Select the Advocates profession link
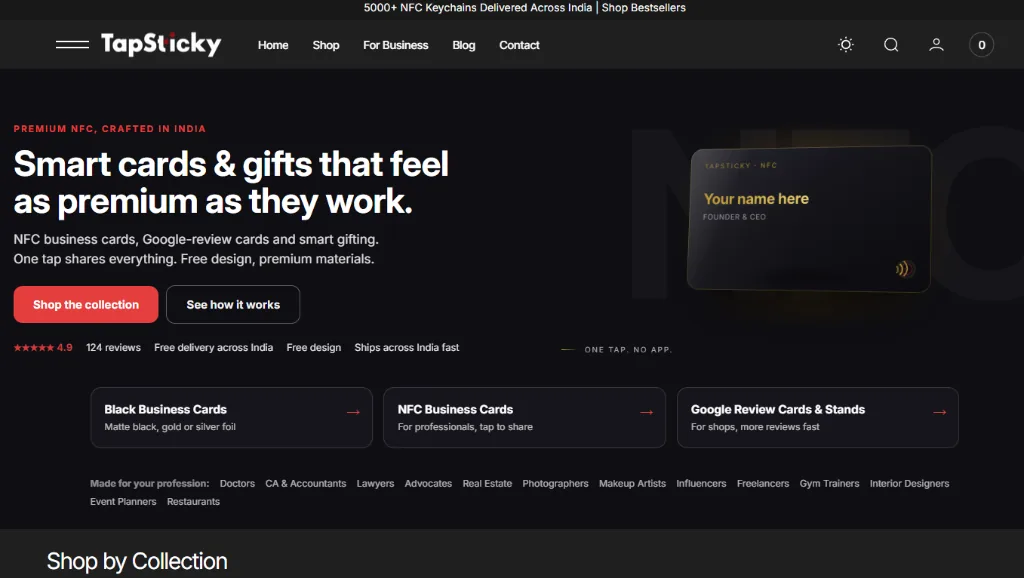This screenshot has width=1024, height=578. coord(428,483)
